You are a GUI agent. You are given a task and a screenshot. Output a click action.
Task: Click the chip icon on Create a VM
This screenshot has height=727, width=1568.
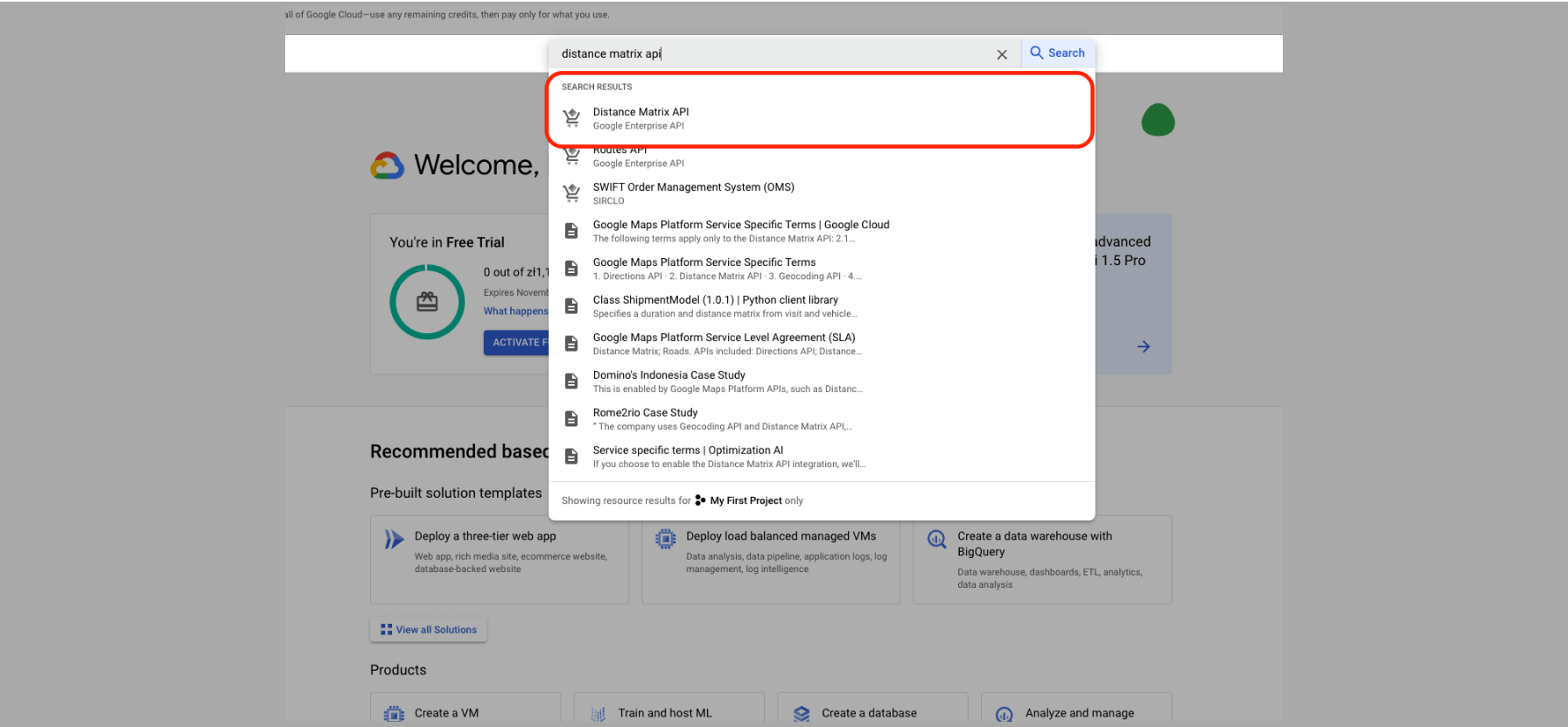[x=395, y=714]
